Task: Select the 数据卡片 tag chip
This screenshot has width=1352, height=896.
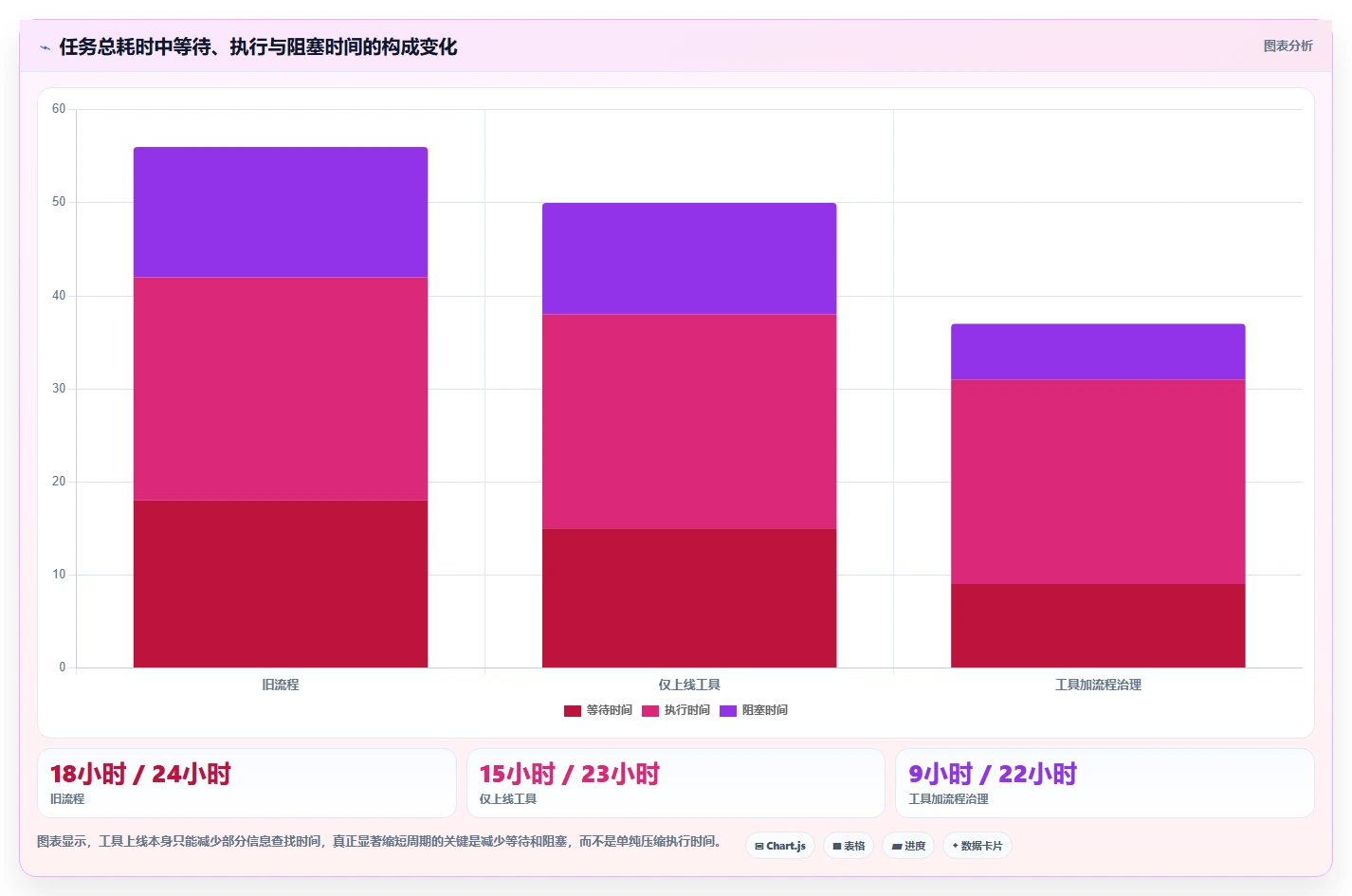Action: [x=977, y=846]
